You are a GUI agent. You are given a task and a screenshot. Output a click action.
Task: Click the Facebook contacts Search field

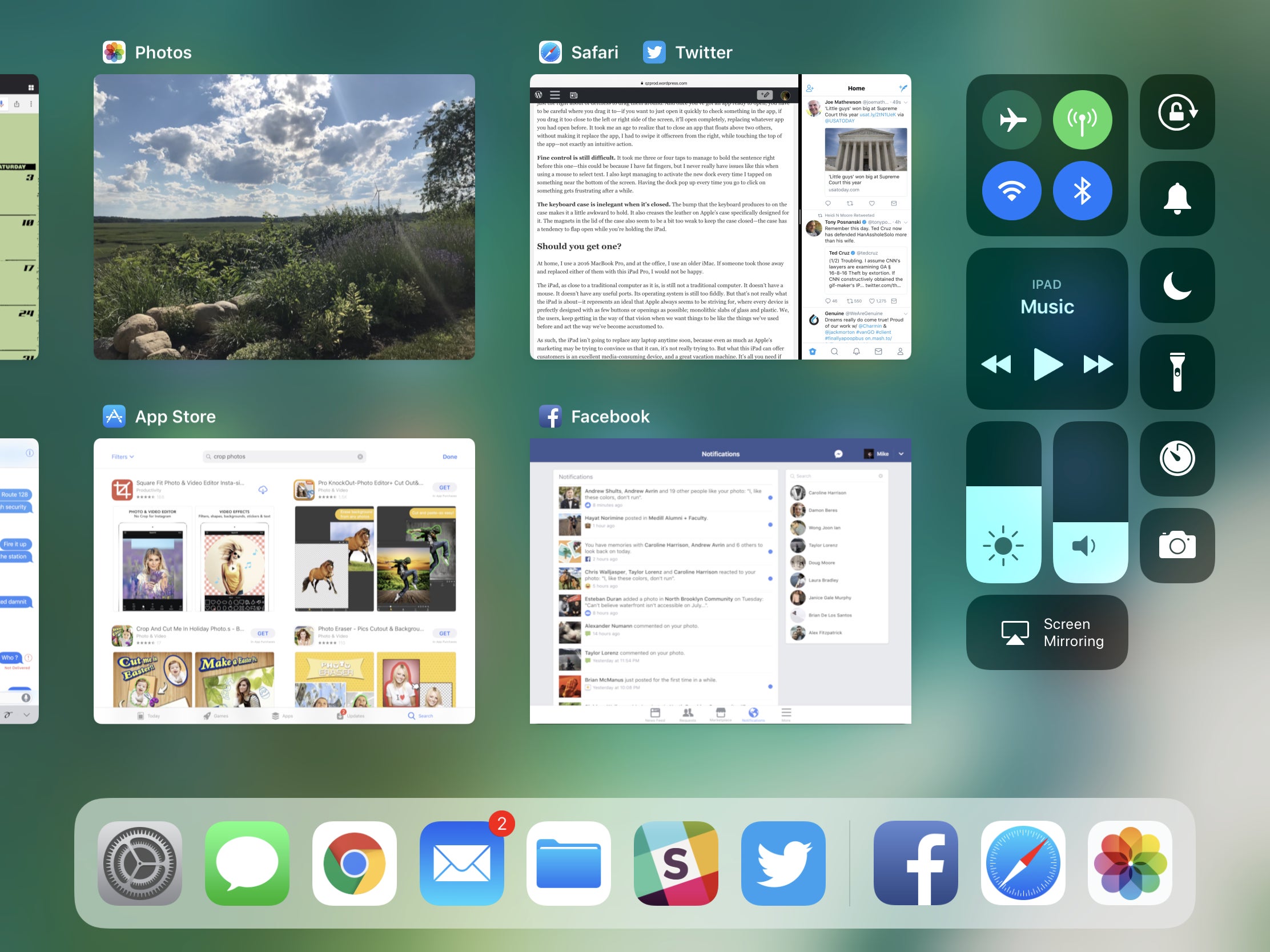(837, 475)
